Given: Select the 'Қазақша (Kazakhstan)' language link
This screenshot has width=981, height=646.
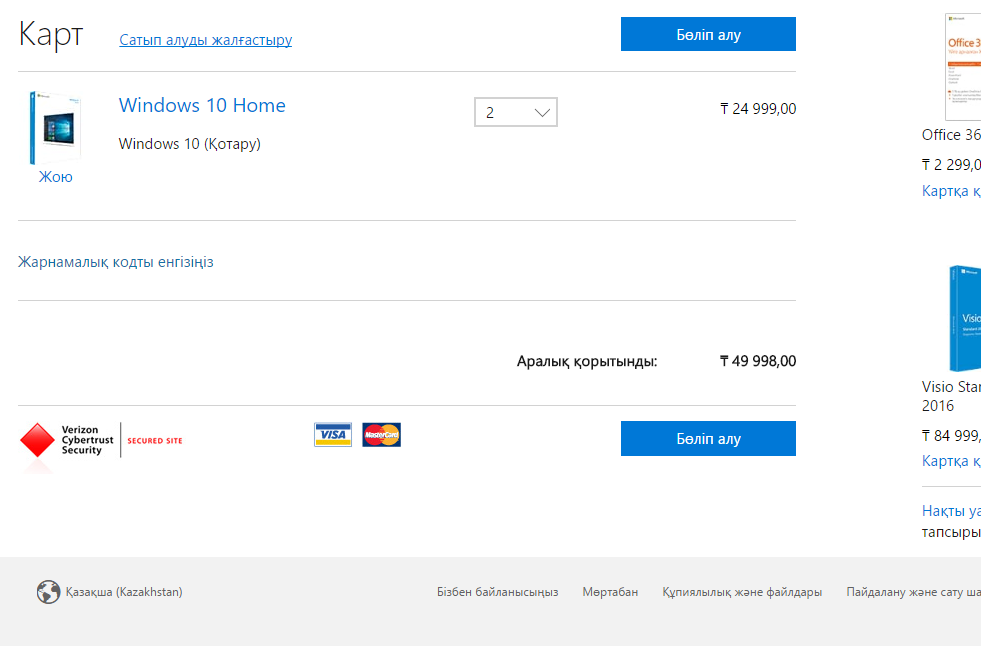Looking at the screenshot, I should tap(124, 592).
